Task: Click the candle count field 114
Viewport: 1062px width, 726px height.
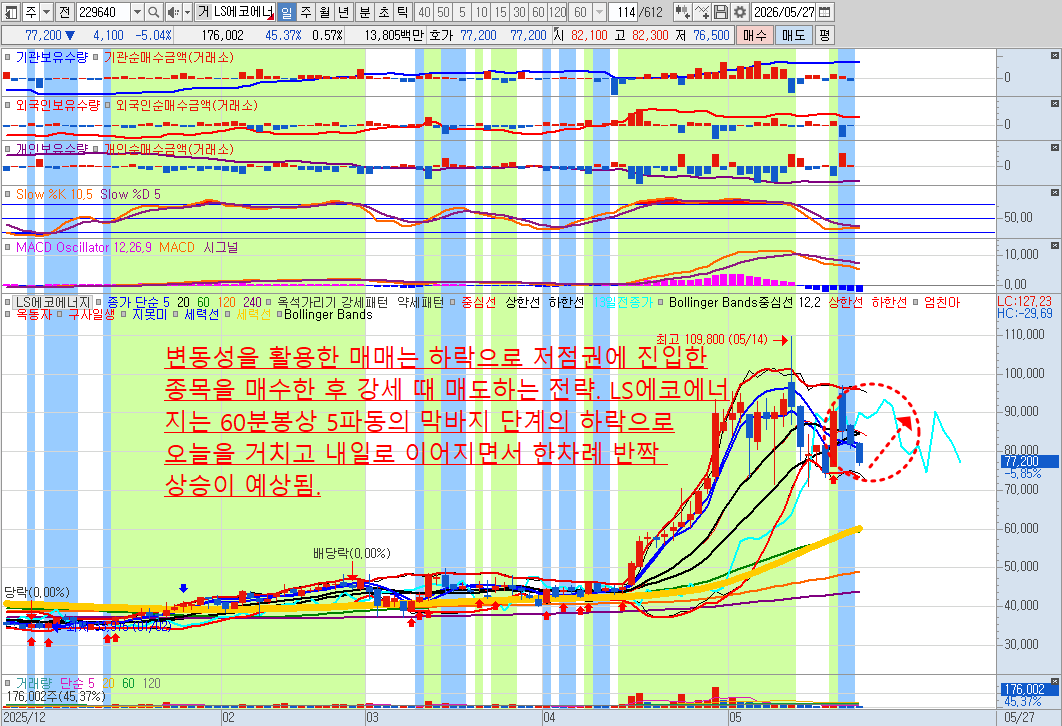Action: point(624,12)
